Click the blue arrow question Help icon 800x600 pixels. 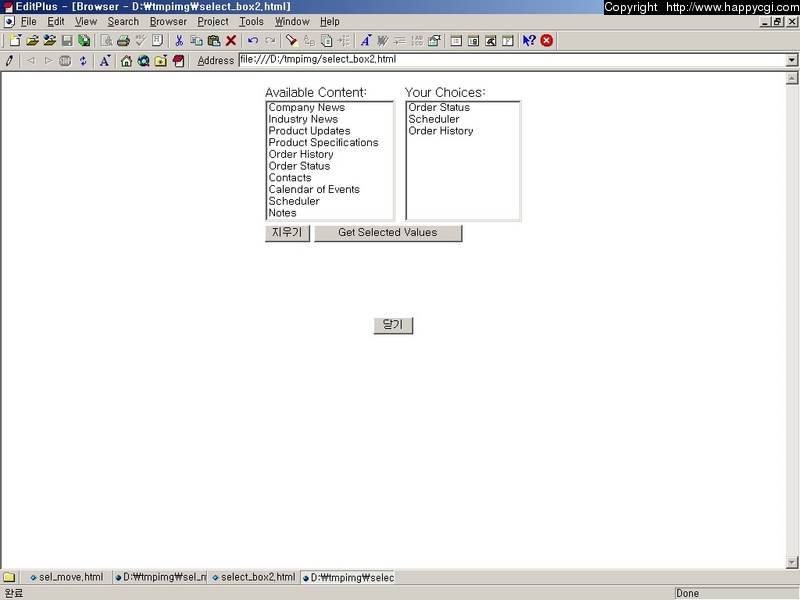(x=529, y=40)
